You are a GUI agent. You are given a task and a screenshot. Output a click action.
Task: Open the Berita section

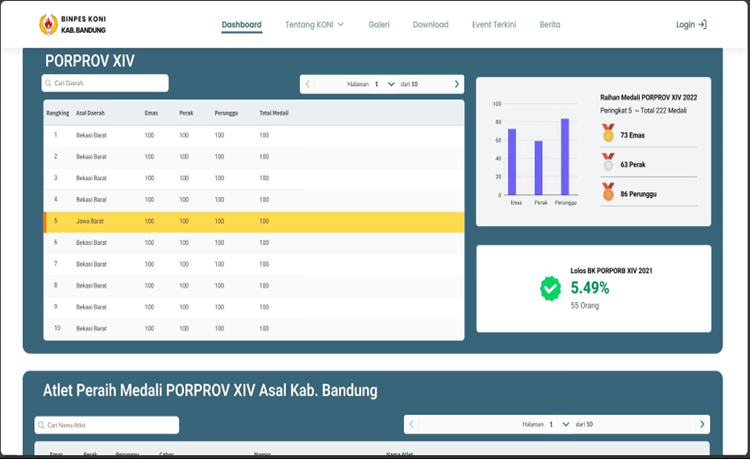[550, 24]
